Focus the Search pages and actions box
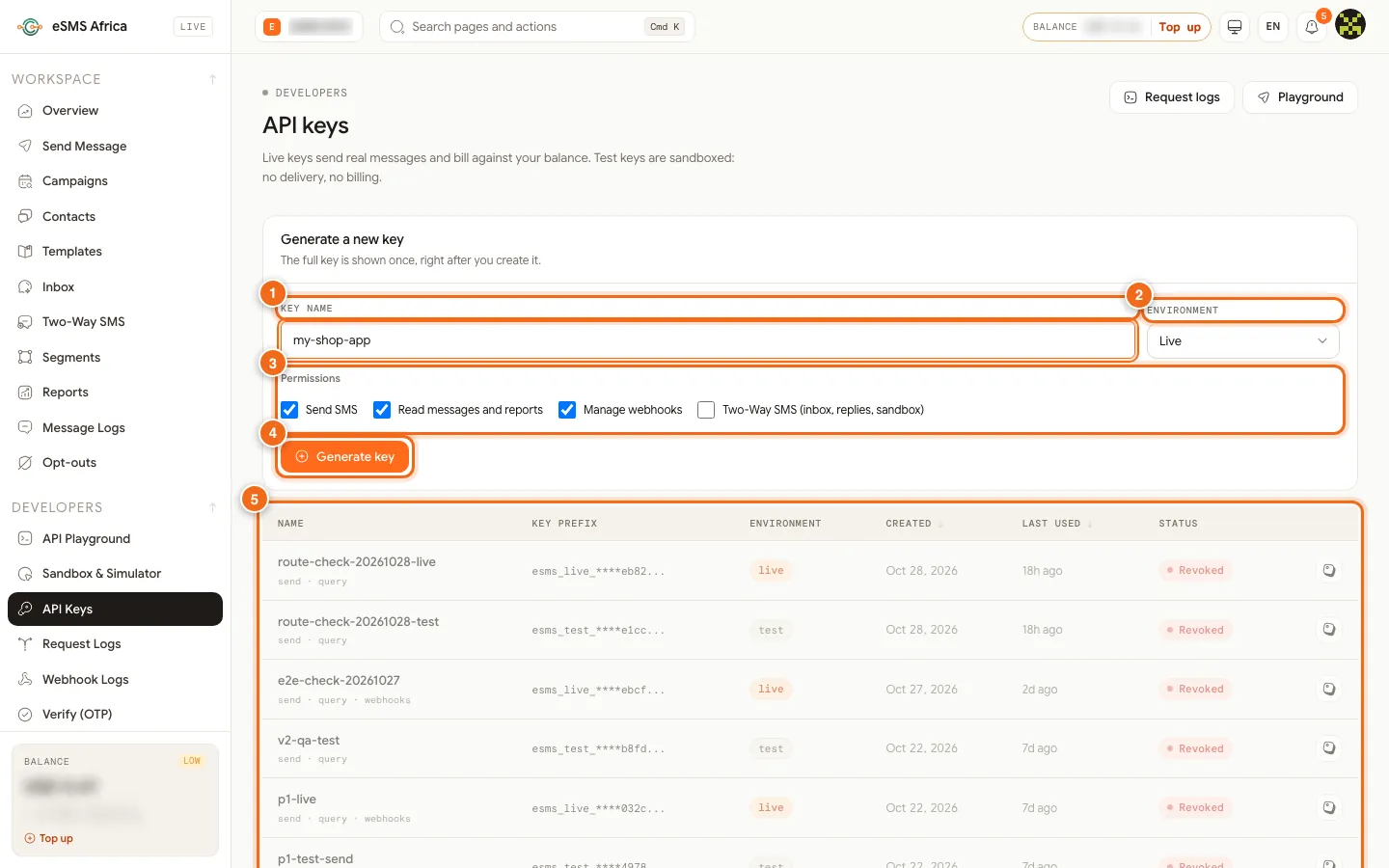1389x868 pixels. (537, 27)
